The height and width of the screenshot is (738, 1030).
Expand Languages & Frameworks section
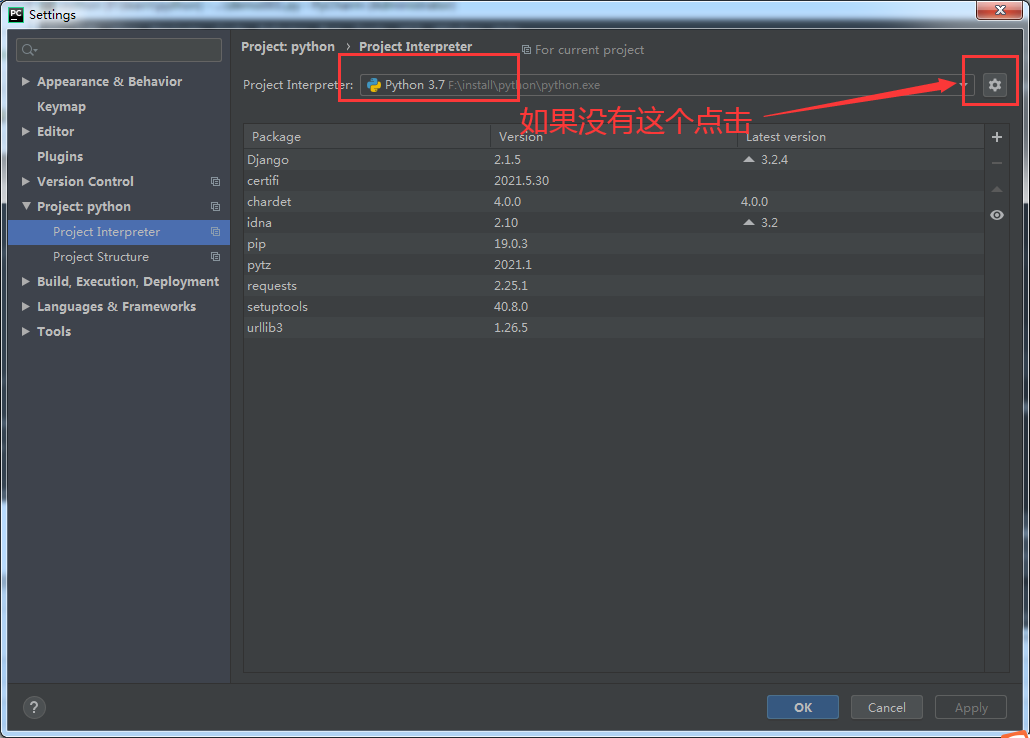[x=26, y=306]
